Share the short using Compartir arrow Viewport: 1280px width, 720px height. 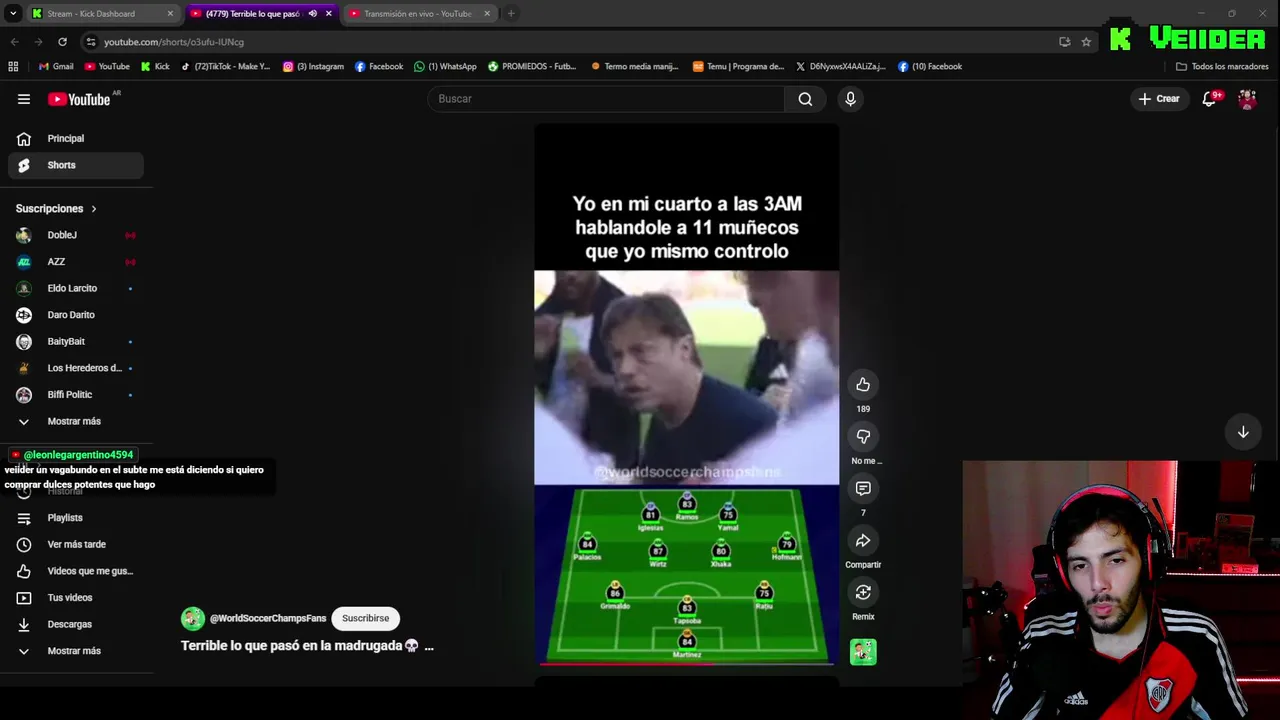tap(863, 541)
